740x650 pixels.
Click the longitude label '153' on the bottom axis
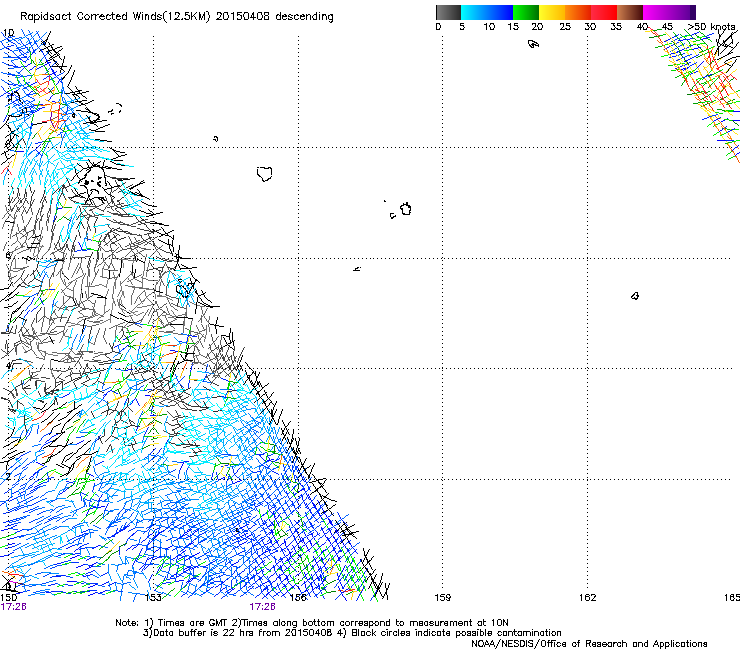(153, 598)
